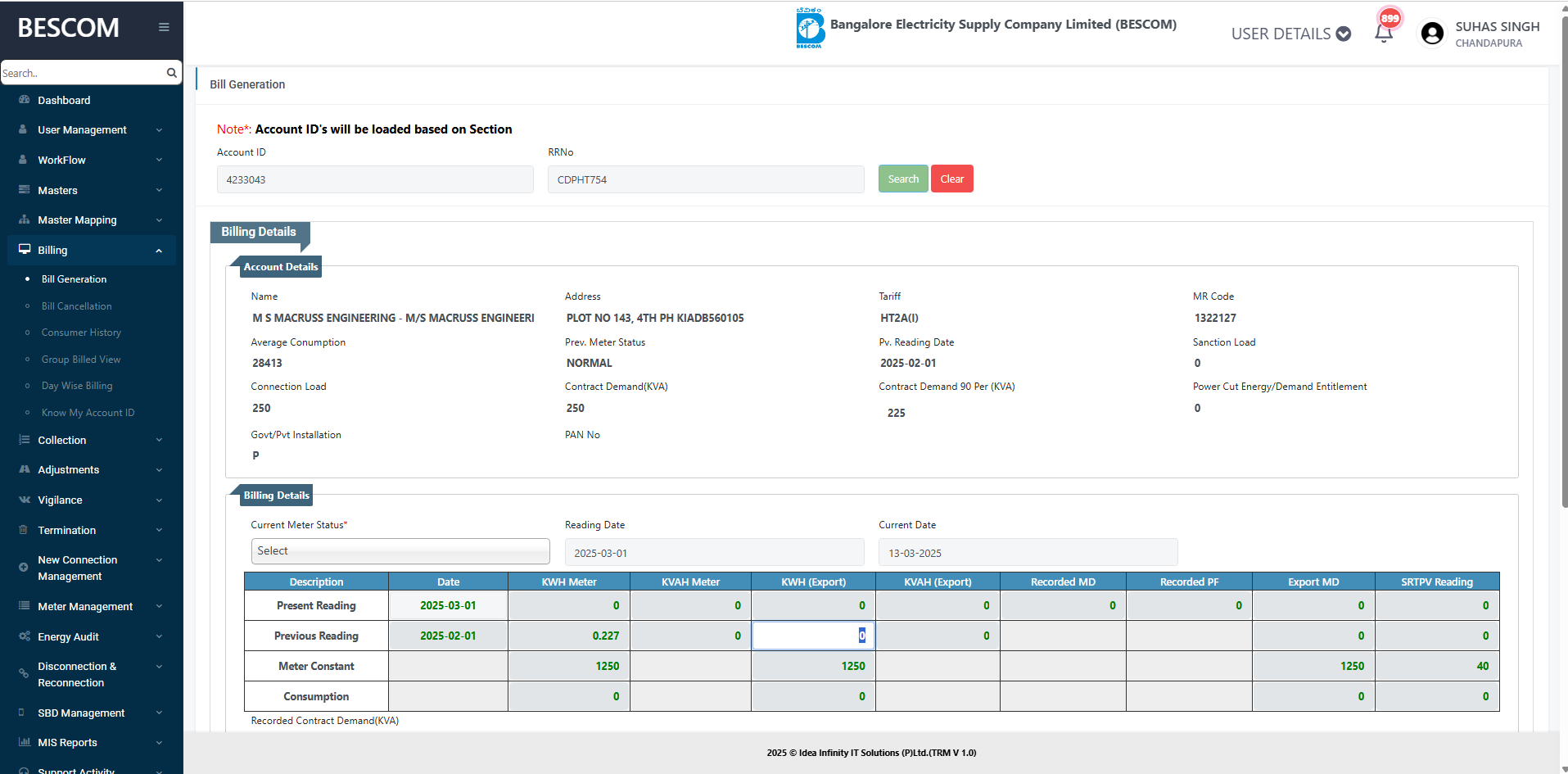Open the Current Meter Status select box

[x=400, y=551]
